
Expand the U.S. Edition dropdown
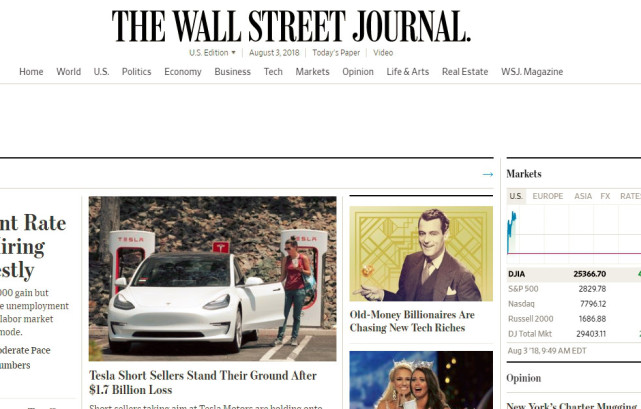pos(212,52)
